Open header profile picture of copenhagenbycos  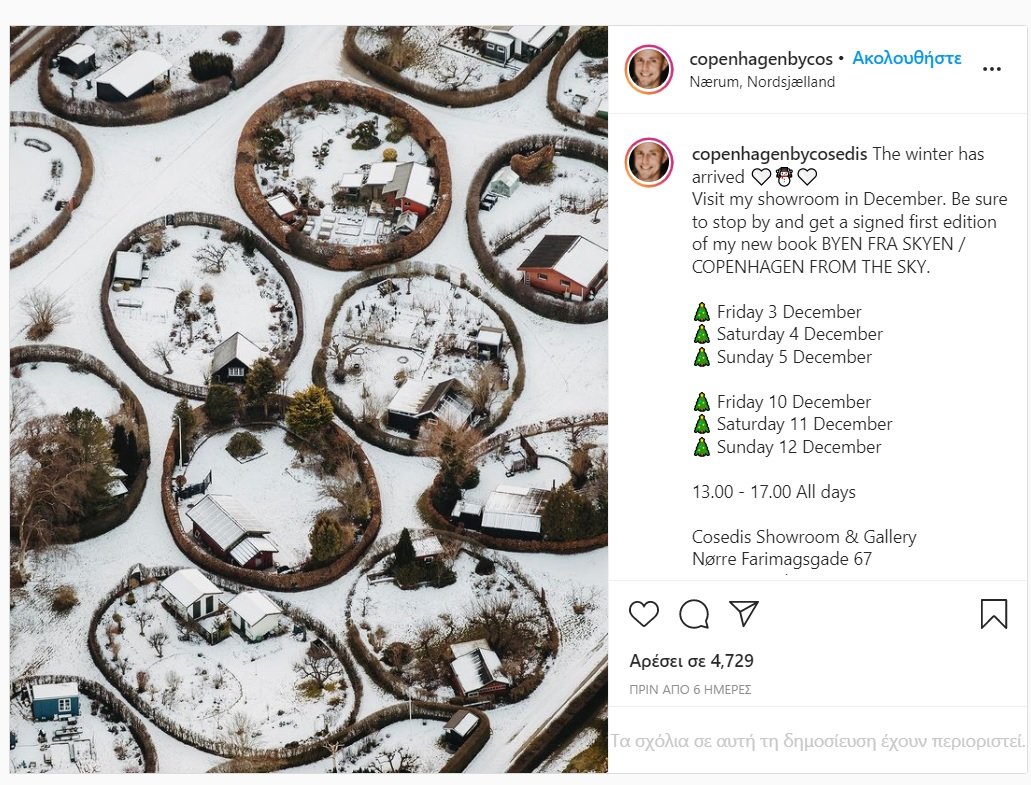click(649, 69)
